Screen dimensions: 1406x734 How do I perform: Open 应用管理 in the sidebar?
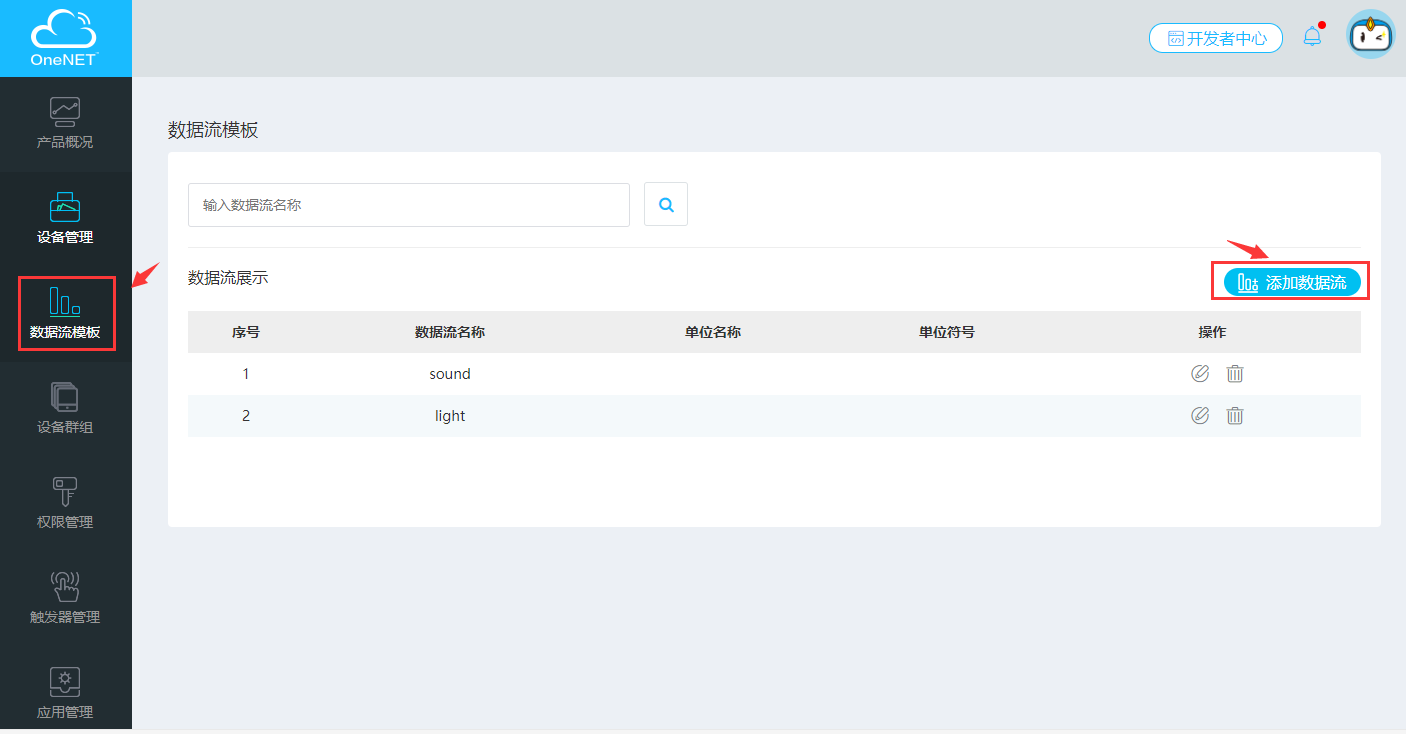[65, 692]
